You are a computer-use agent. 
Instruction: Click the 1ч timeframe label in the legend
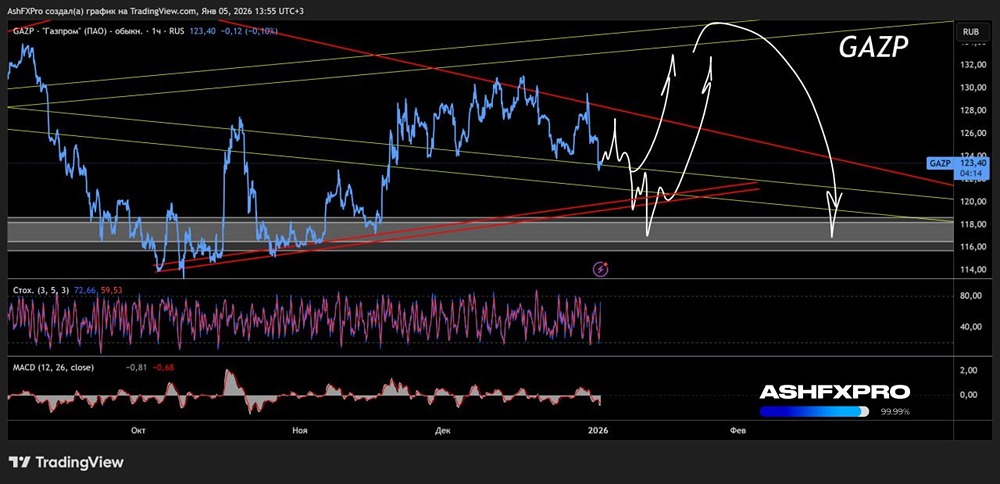[158, 31]
